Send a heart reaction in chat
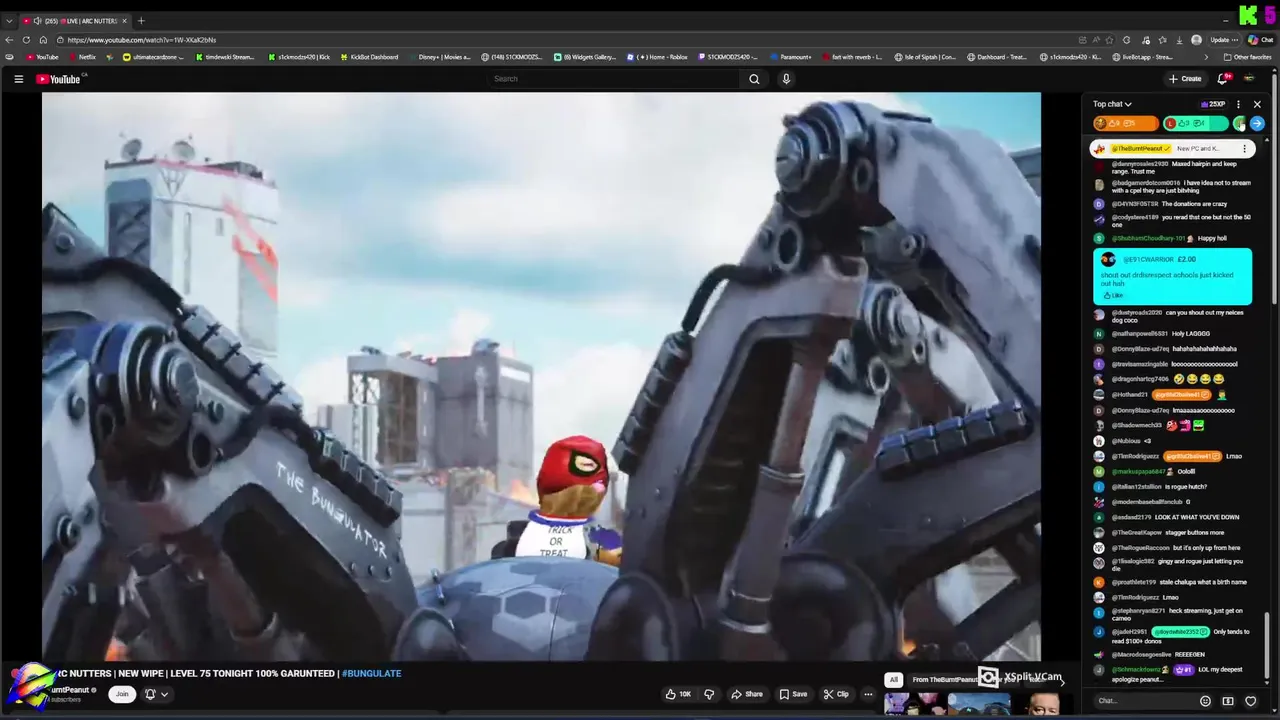This screenshot has height=720, width=1280. 1250,701
